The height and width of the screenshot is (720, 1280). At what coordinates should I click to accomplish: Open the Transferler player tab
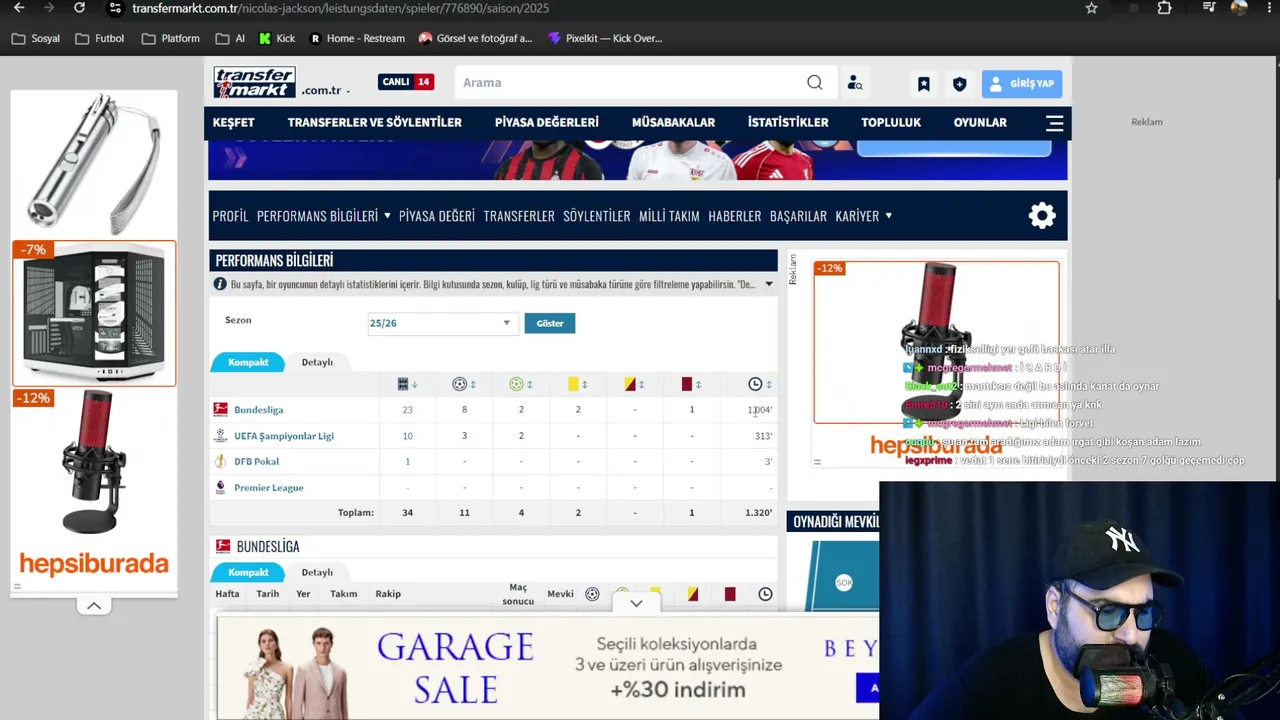519,216
